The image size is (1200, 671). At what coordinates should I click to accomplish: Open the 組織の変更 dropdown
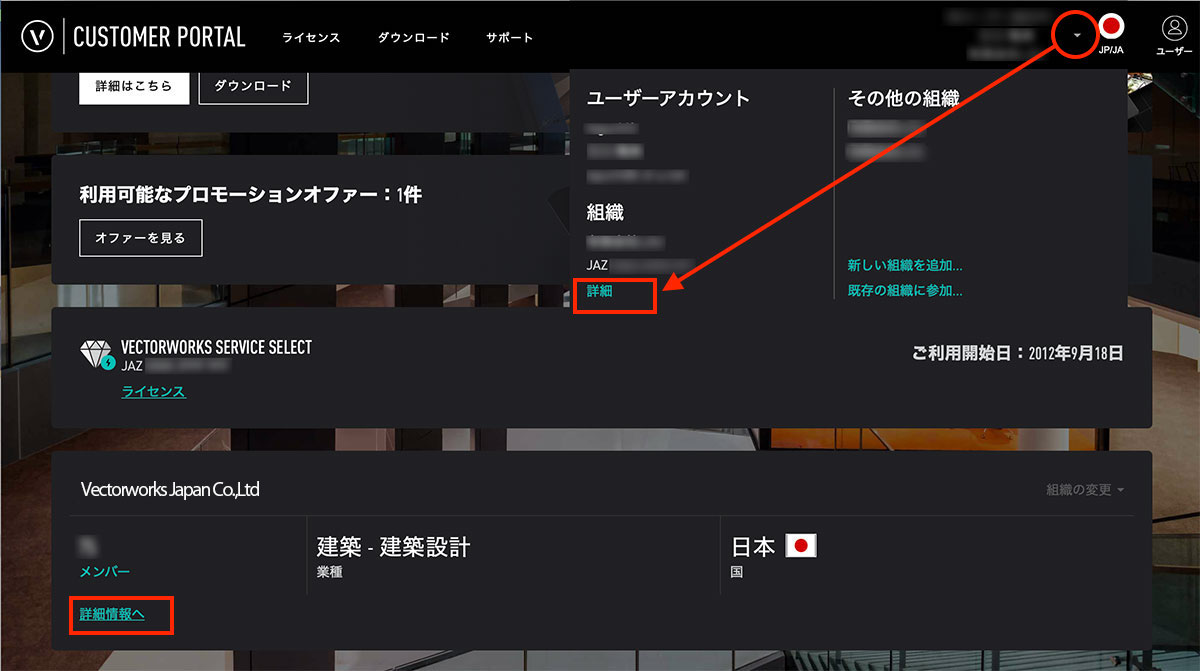1085,490
